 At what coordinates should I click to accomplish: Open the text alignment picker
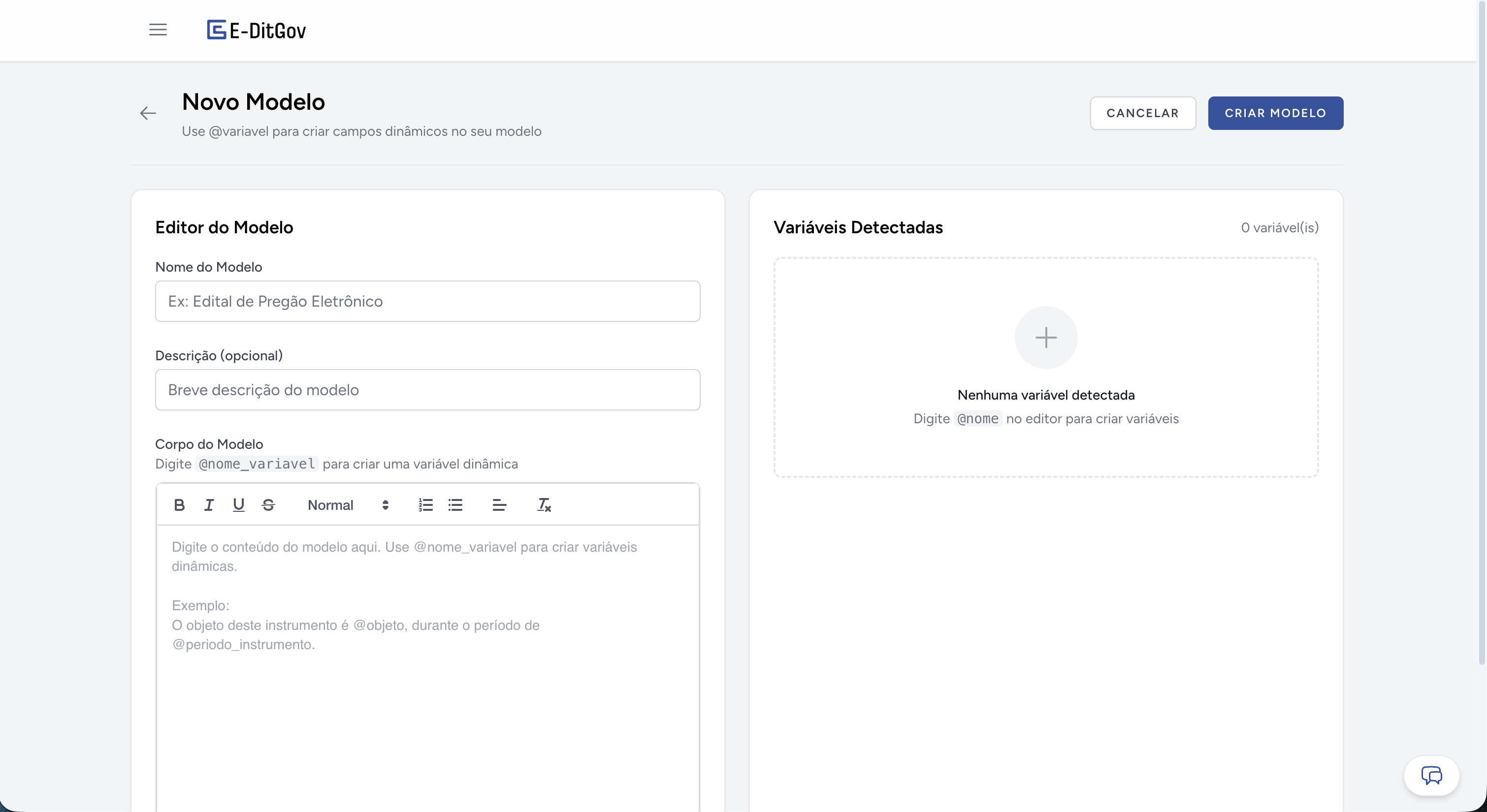[x=499, y=505]
